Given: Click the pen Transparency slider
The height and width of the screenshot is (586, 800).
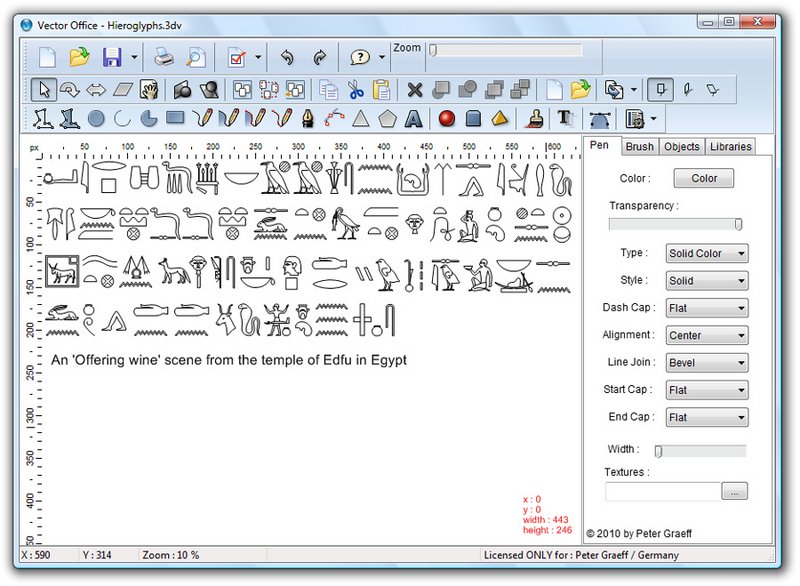Looking at the screenshot, I should (676, 225).
